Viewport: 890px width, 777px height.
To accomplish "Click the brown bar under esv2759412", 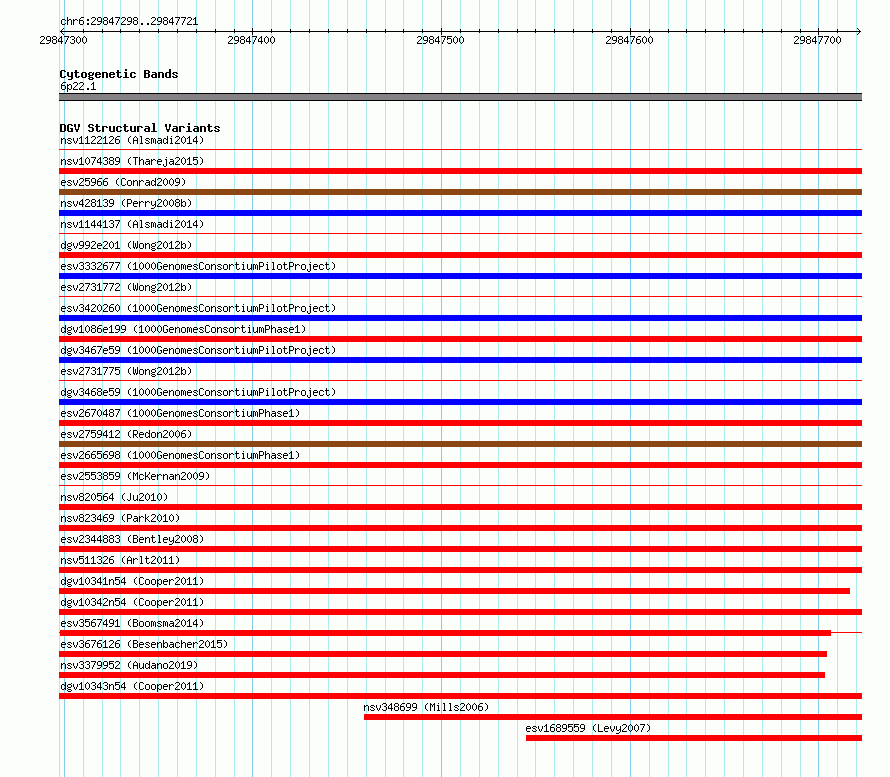I will [x=460, y=444].
